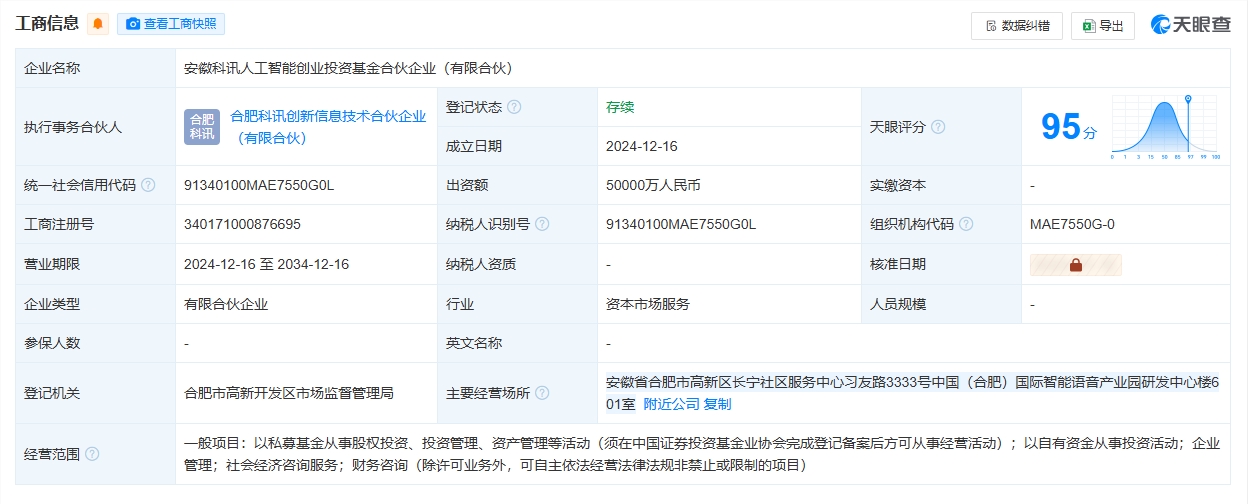Click help icon next to 统一社会信用代码
The height and width of the screenshot is (504, 1248).
148,185
